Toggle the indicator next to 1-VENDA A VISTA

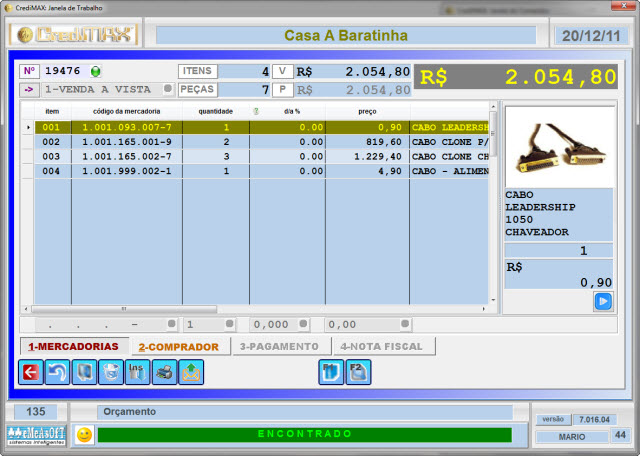point(168,89)
